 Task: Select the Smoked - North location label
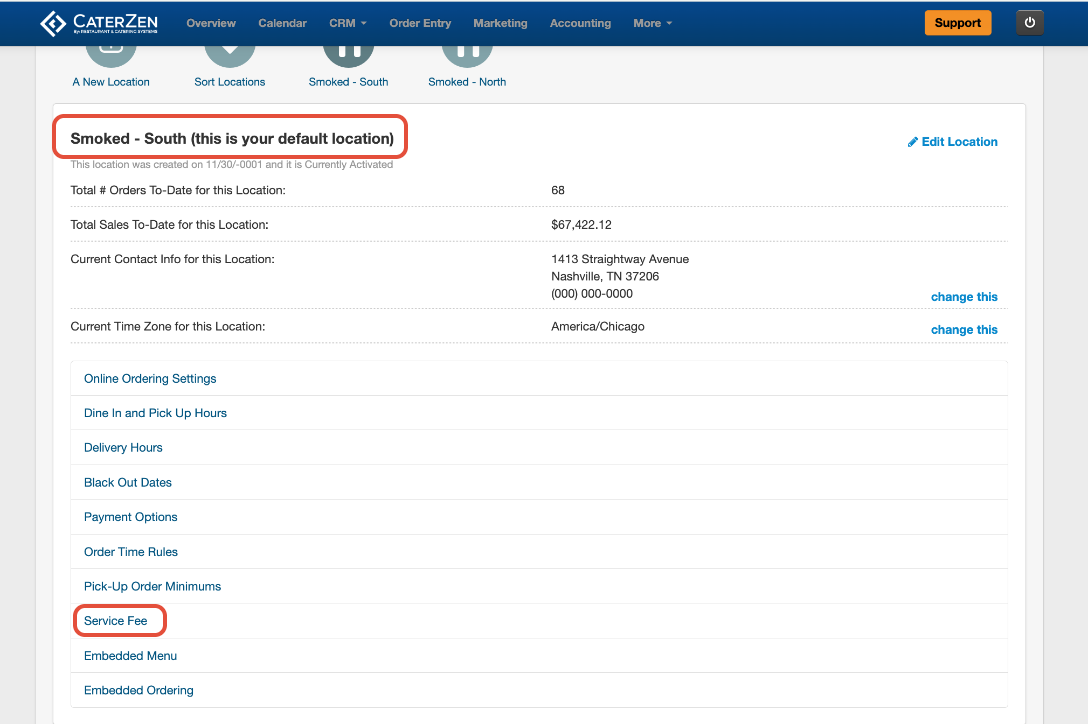point(467,82)
